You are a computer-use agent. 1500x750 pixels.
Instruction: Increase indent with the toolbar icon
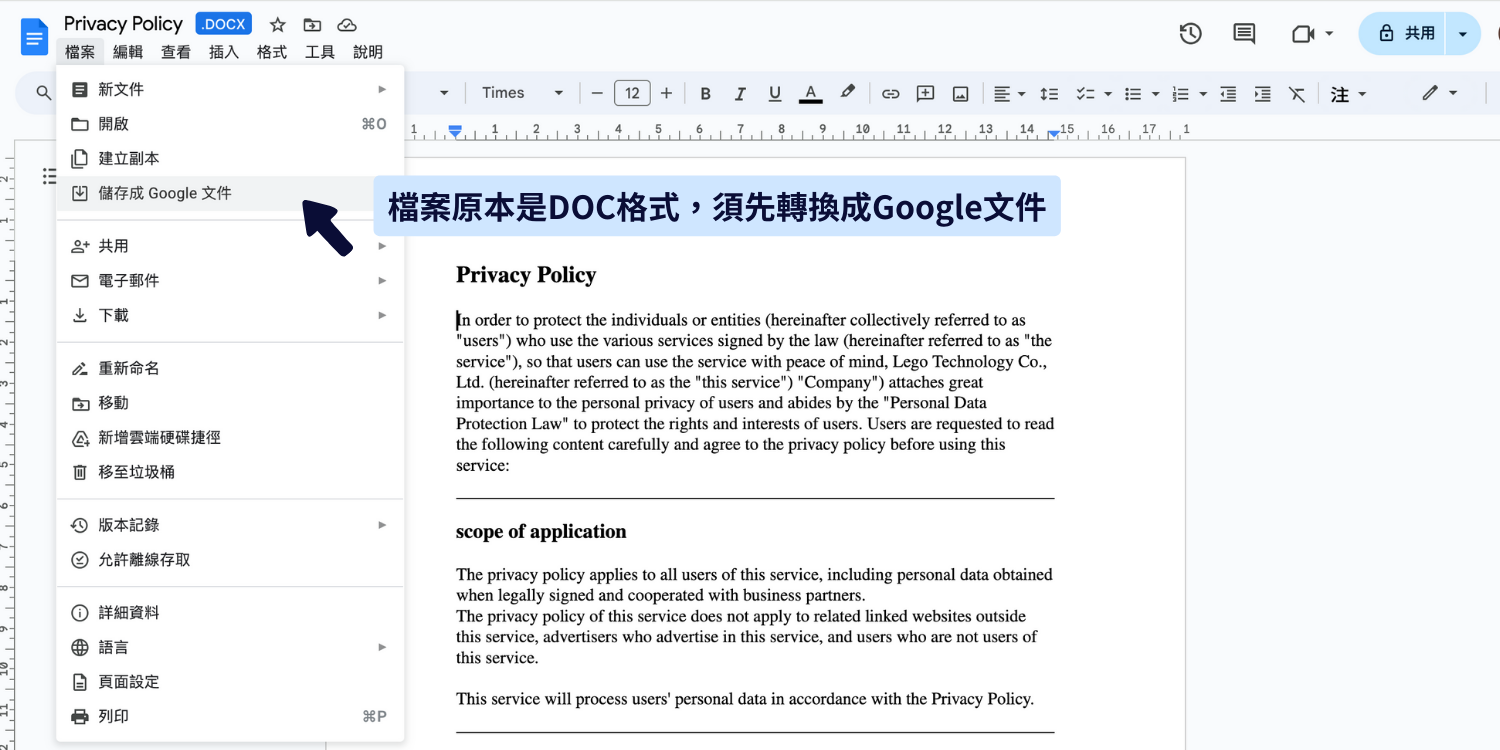pyautogui.click(x=1263, y=94)
